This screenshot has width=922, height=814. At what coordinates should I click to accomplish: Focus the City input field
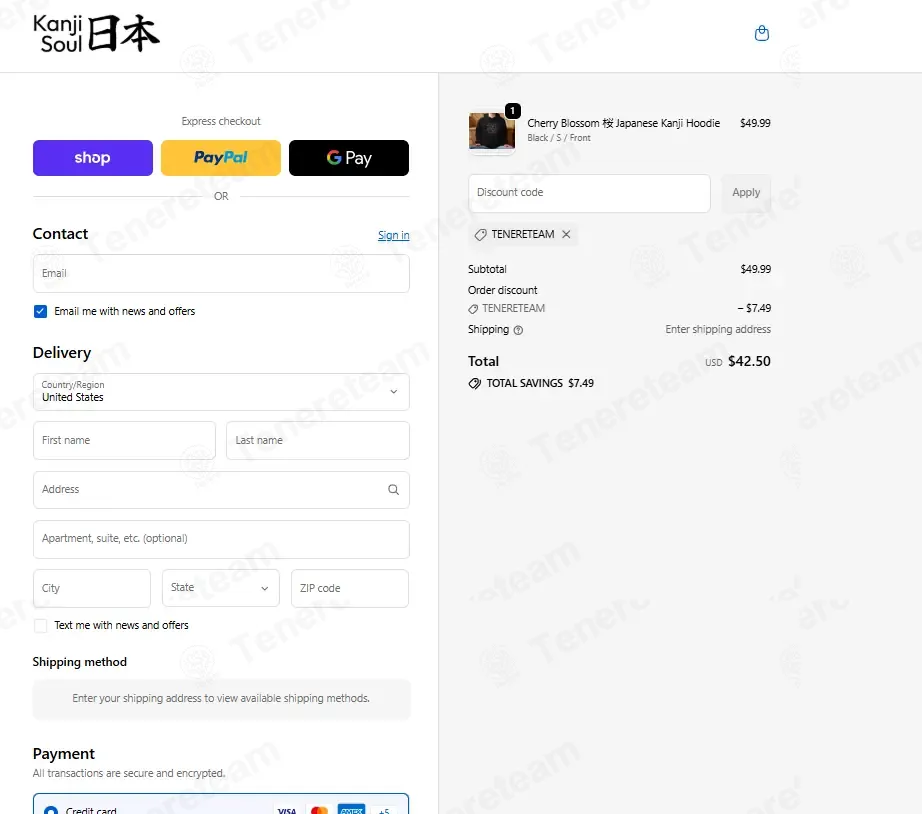coord(92,588)
